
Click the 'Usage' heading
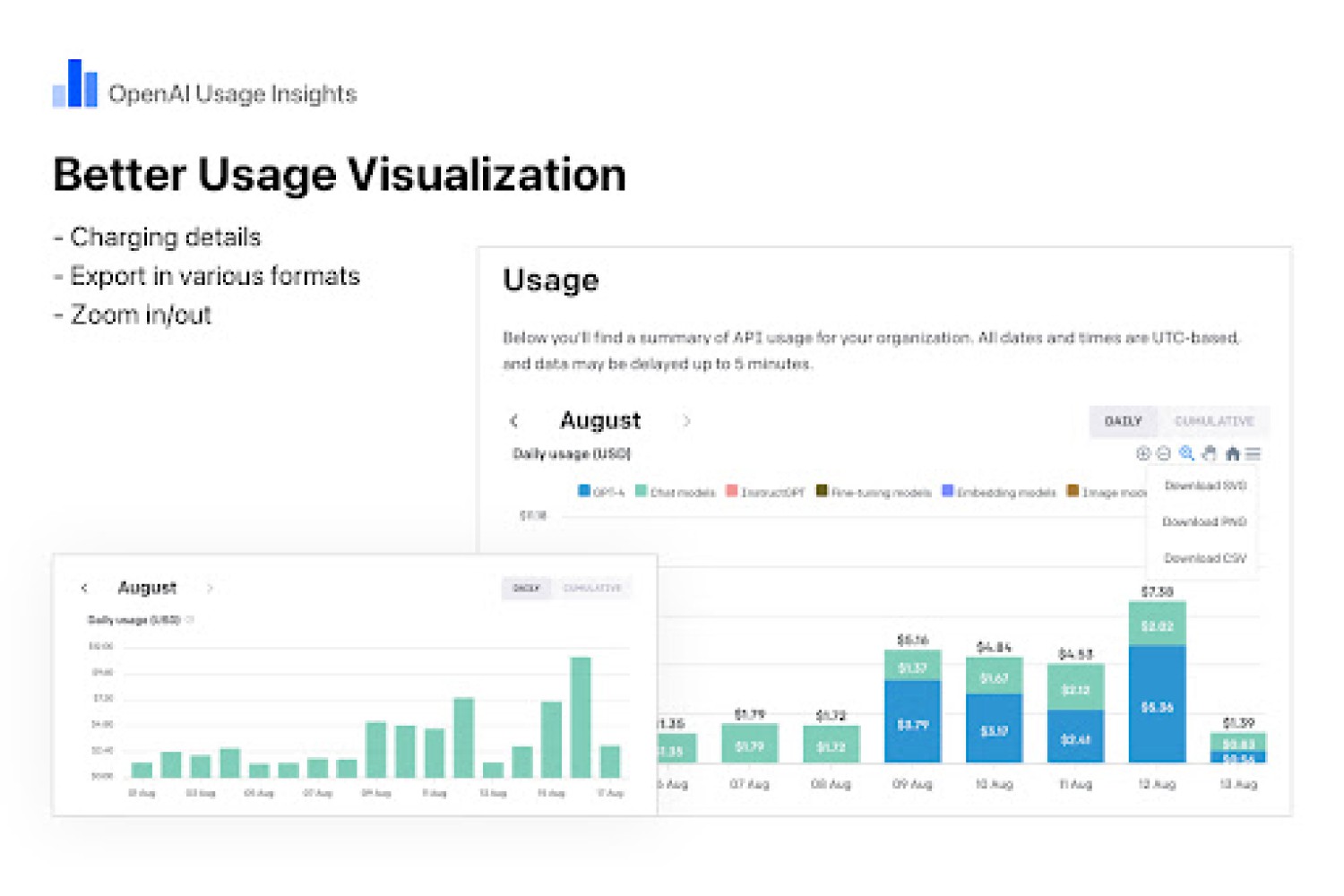(550, 280)
